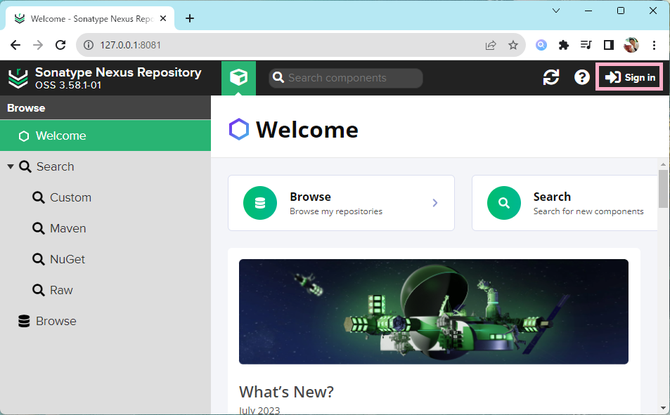Click the scrollbar down arrow
This screenshot has width=670, height=415.
(x=663, y=408)
